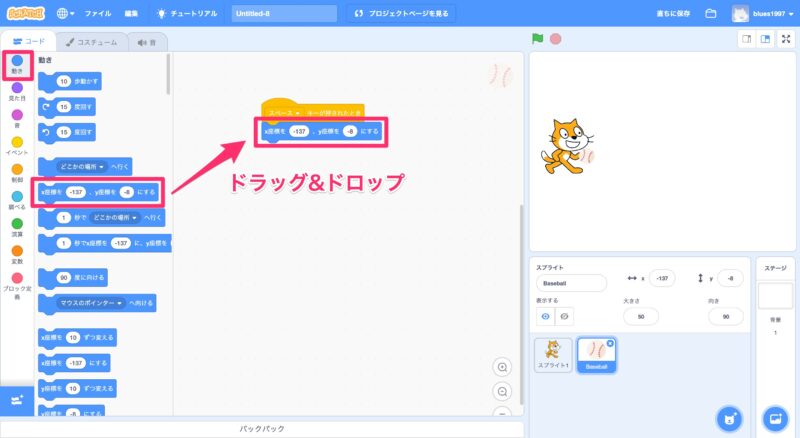Viewport: 800px width, 438px height.
Task: Open the ファイル menu
Action: point(98,14)
